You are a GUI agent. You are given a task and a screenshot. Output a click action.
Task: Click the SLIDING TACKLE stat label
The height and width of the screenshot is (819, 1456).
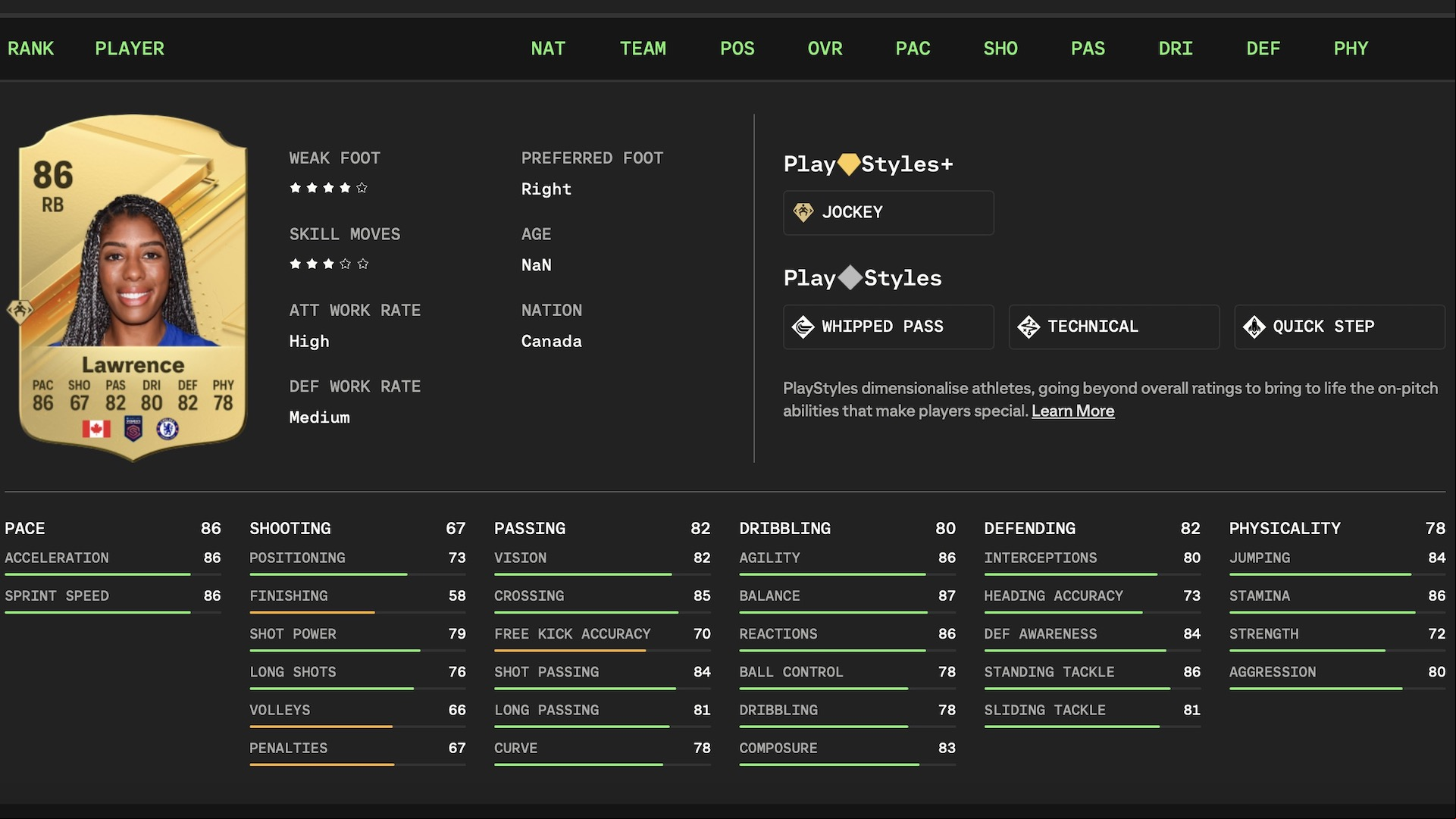[1044, 710]
